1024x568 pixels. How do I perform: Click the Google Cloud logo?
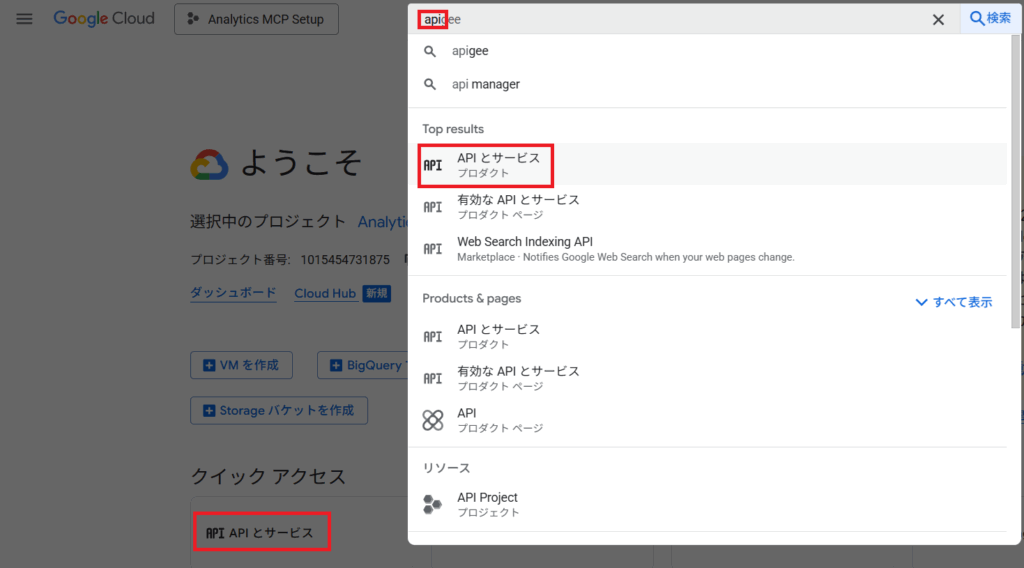point(104,19)
